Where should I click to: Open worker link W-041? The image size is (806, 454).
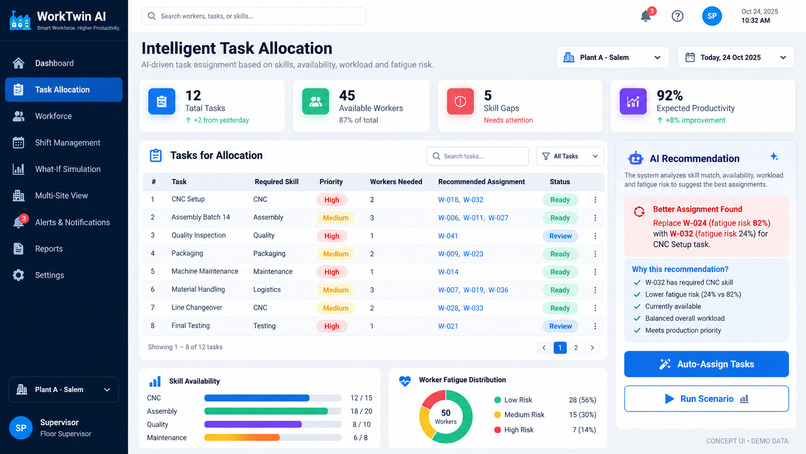pyautogui.click(x=448, y=235)
